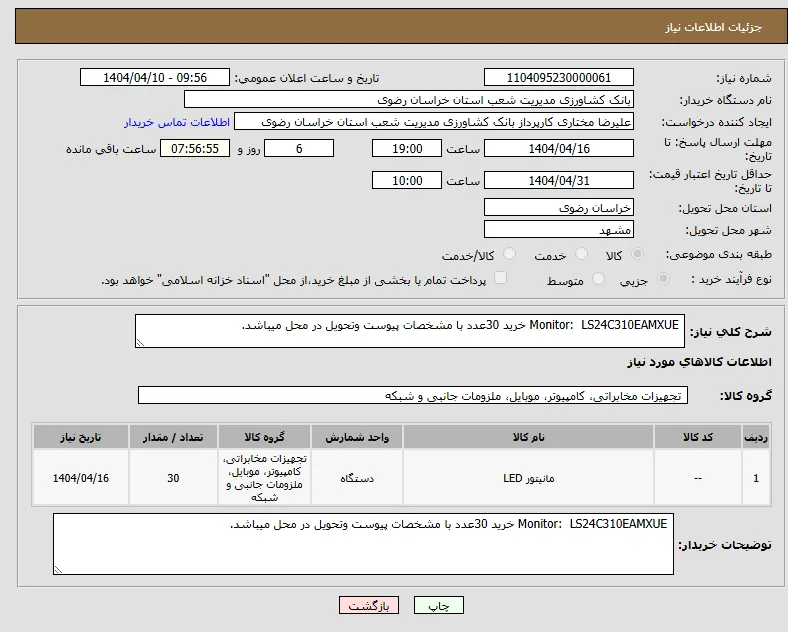The height and width of the screenshot is (632, 788).
Task: Click the گروه کالا goods group field
Action: tap(413, 395)
